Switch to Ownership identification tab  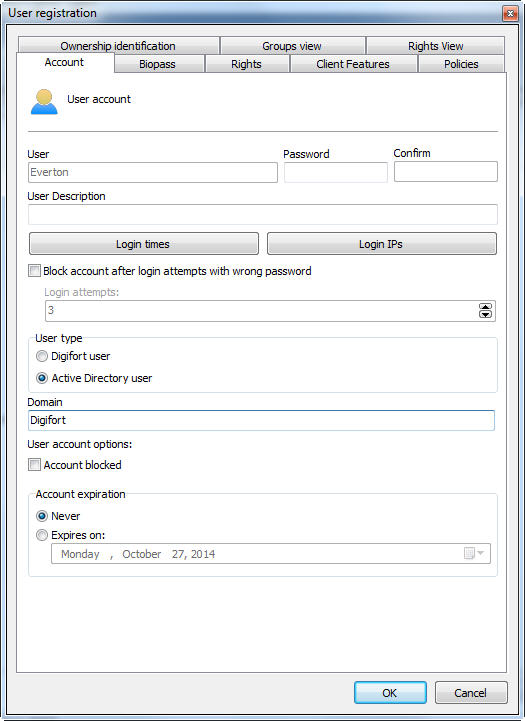click(118, 46)
